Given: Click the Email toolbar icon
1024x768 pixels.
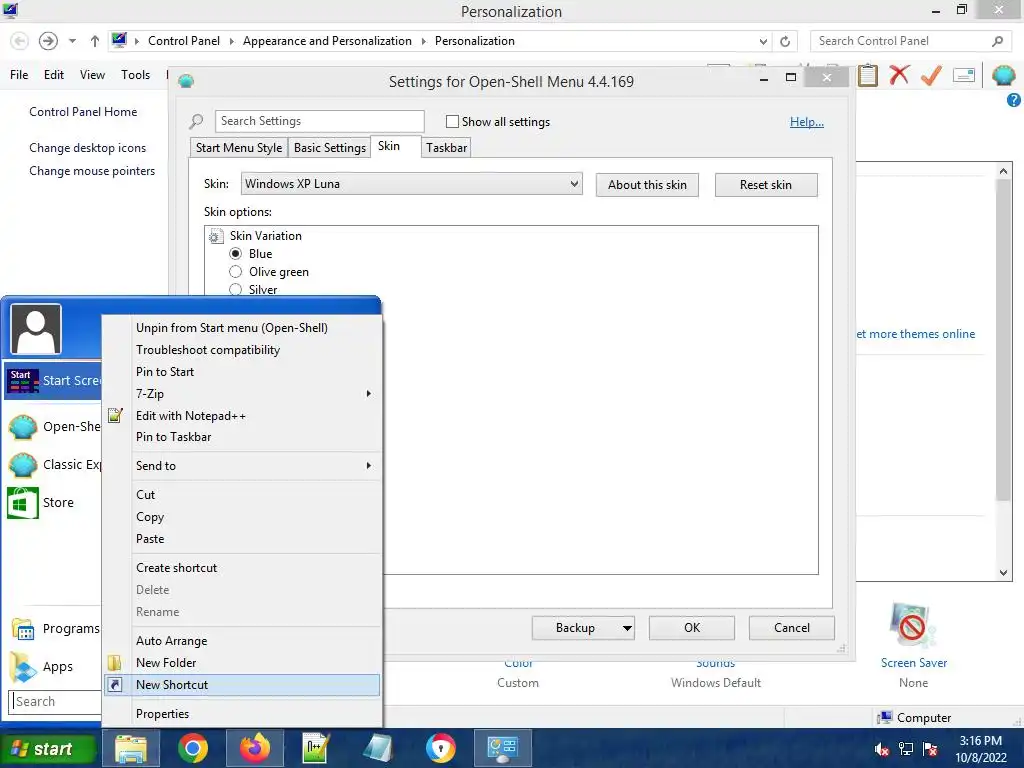Looking at the screenshot, I should 964,75.
